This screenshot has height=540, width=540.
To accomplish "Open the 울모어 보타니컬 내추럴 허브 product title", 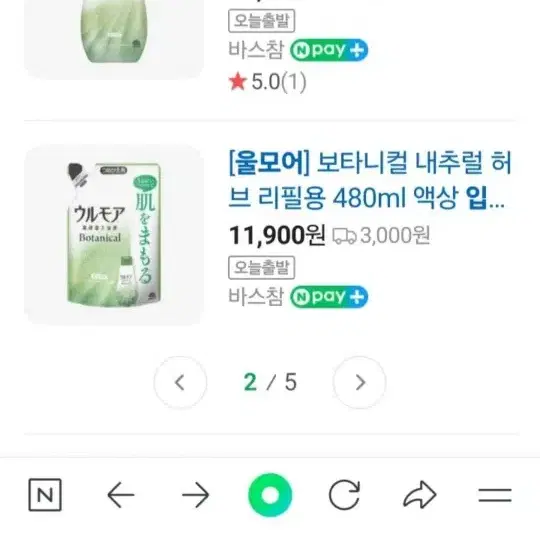I will (x=370, y=180).
